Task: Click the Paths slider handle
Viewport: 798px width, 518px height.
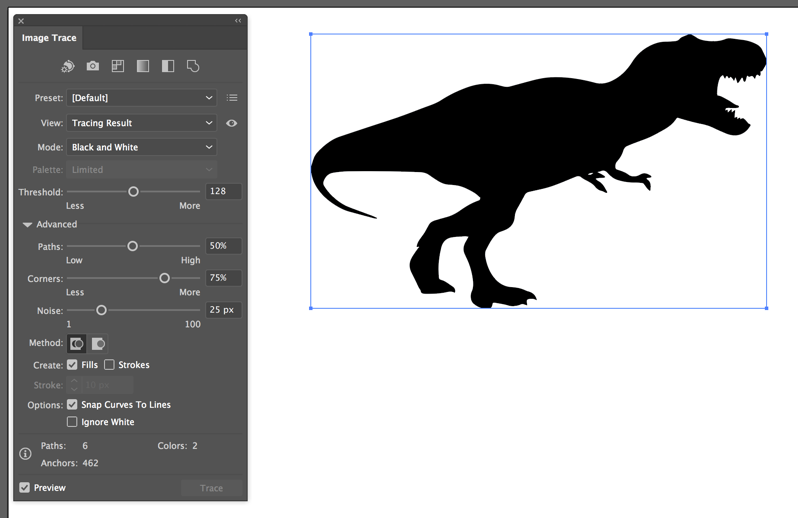Action: pos(132,246)
